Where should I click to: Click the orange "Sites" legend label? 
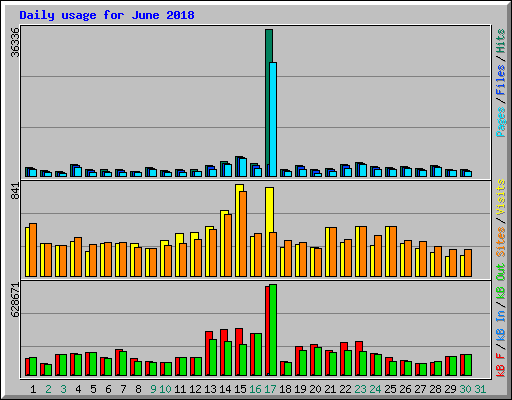click(x=501, y=242)
